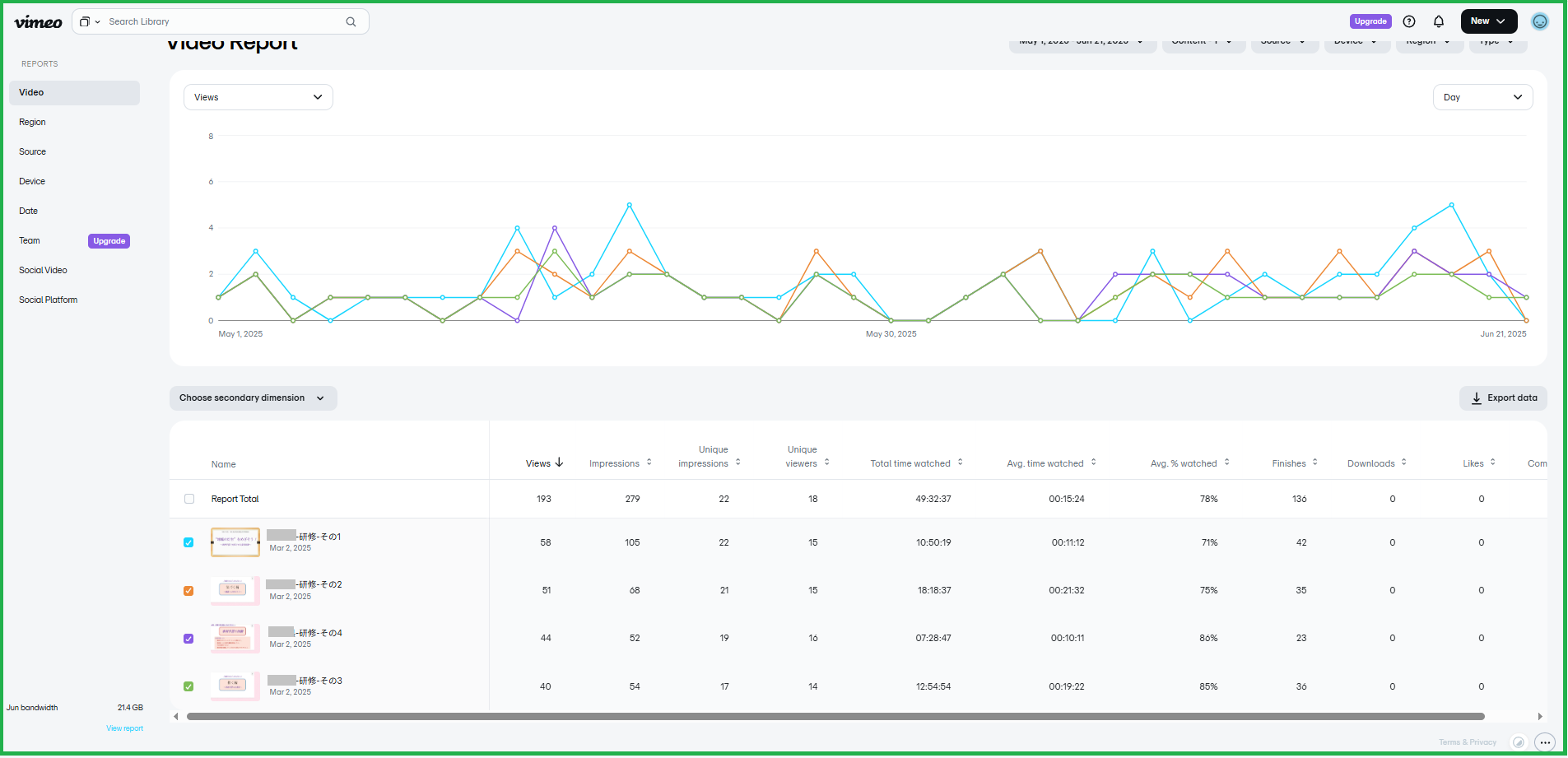Open the Social Video report
The width and height of the screenshot is (1568, 758).
tap(43, 271)
